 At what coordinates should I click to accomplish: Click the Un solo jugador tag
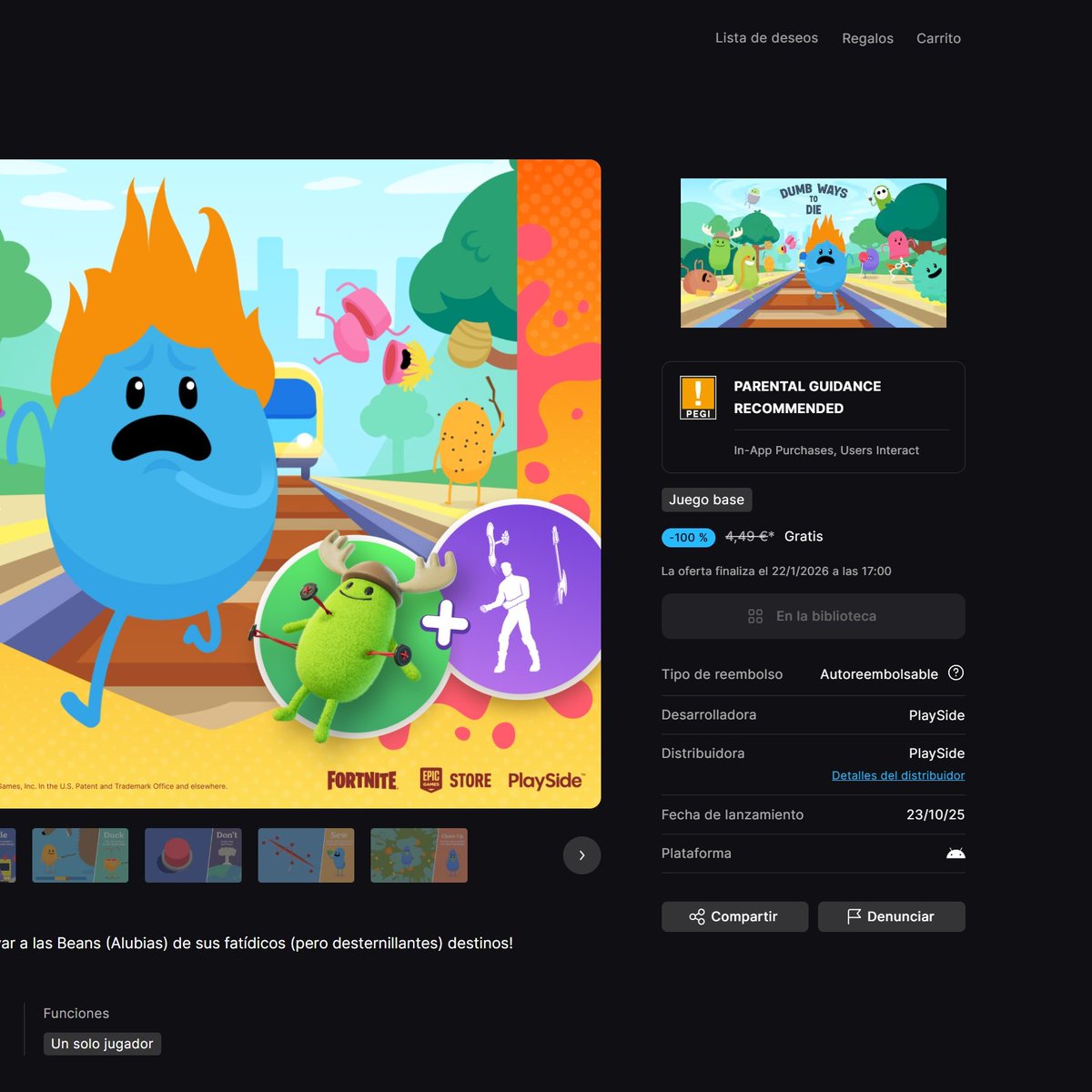102,1044
